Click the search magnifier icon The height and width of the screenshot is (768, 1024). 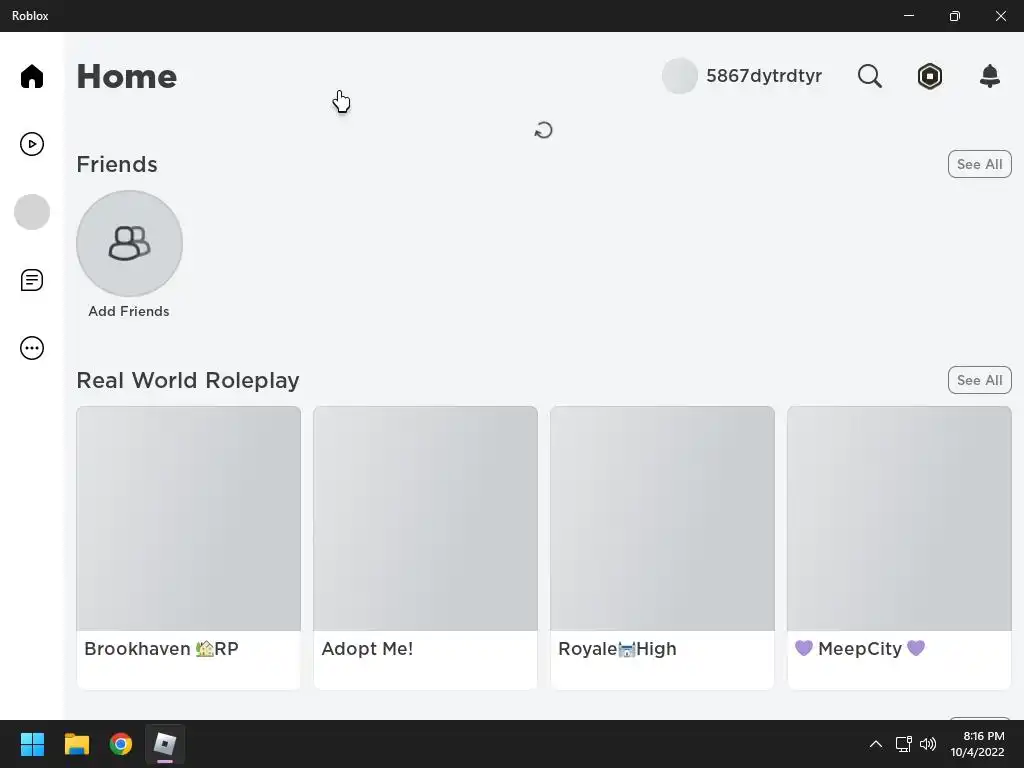point(869,76)
